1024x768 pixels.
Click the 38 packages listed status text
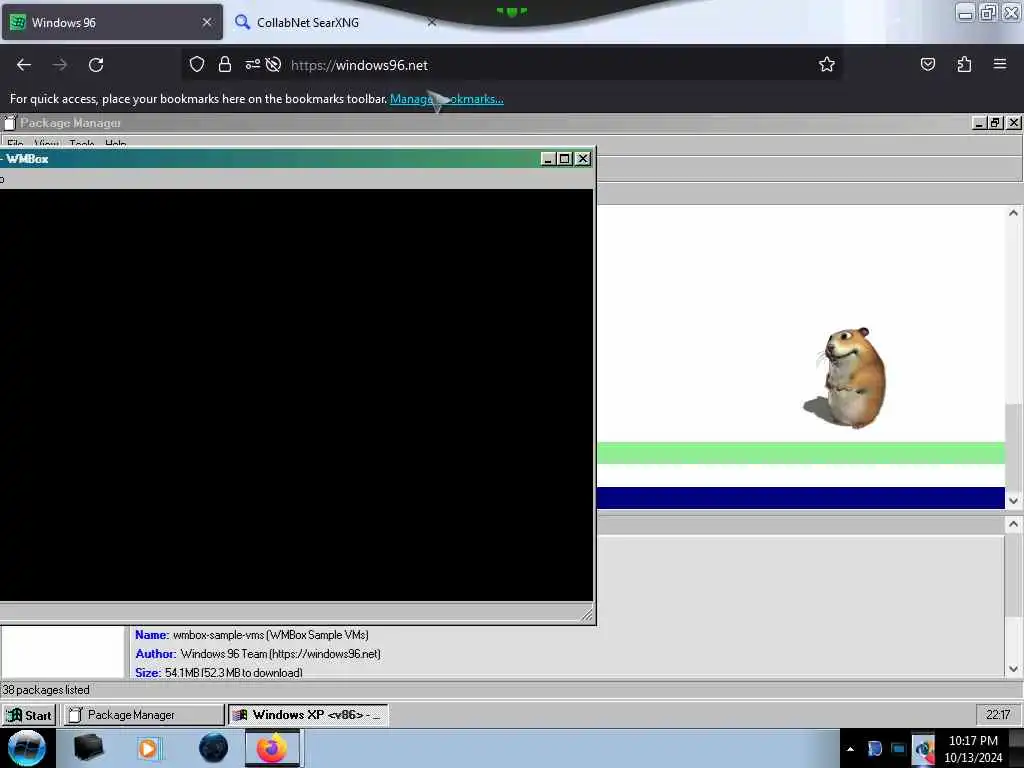click(x=46, y=690)
